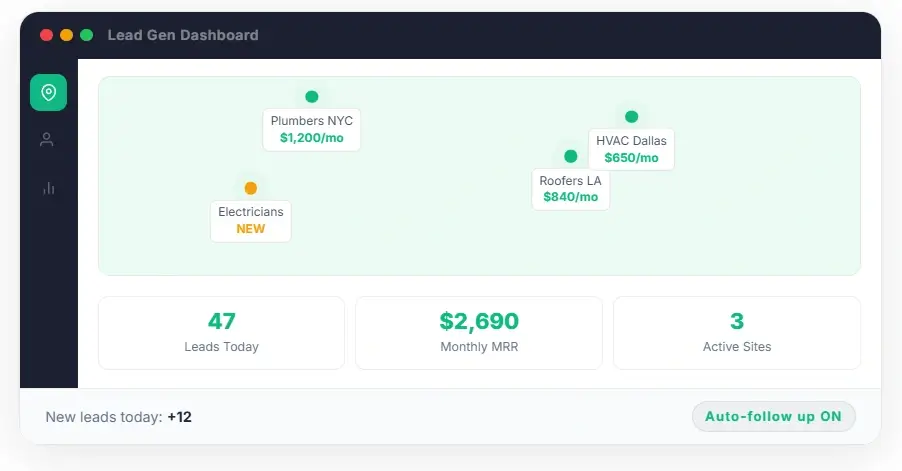Open the $2,690 Monthly MRR card
This screenshot has height=471, width=902.
click(479, 332)
